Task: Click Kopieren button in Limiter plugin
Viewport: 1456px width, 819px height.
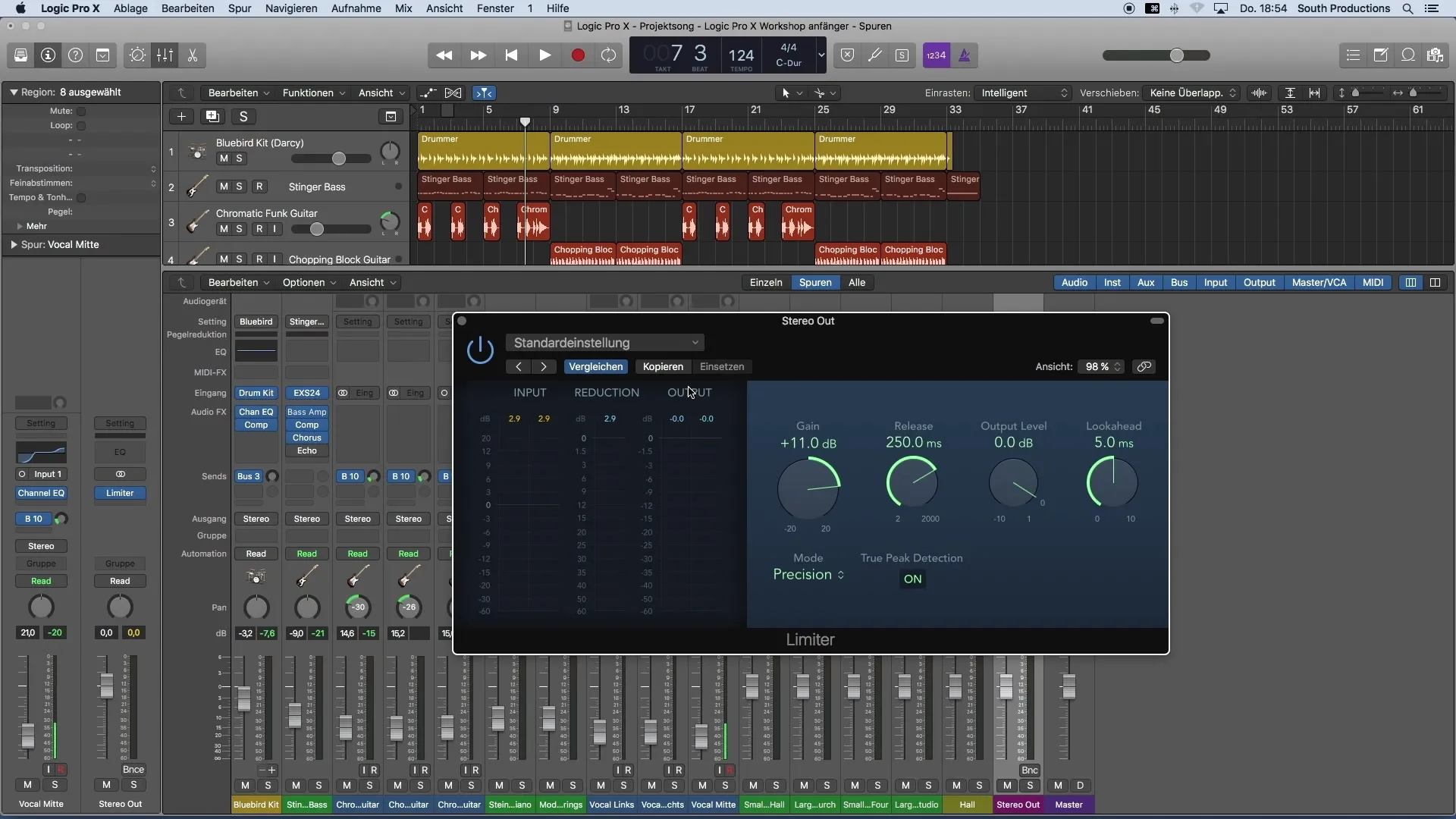Action: click(662, 366)
